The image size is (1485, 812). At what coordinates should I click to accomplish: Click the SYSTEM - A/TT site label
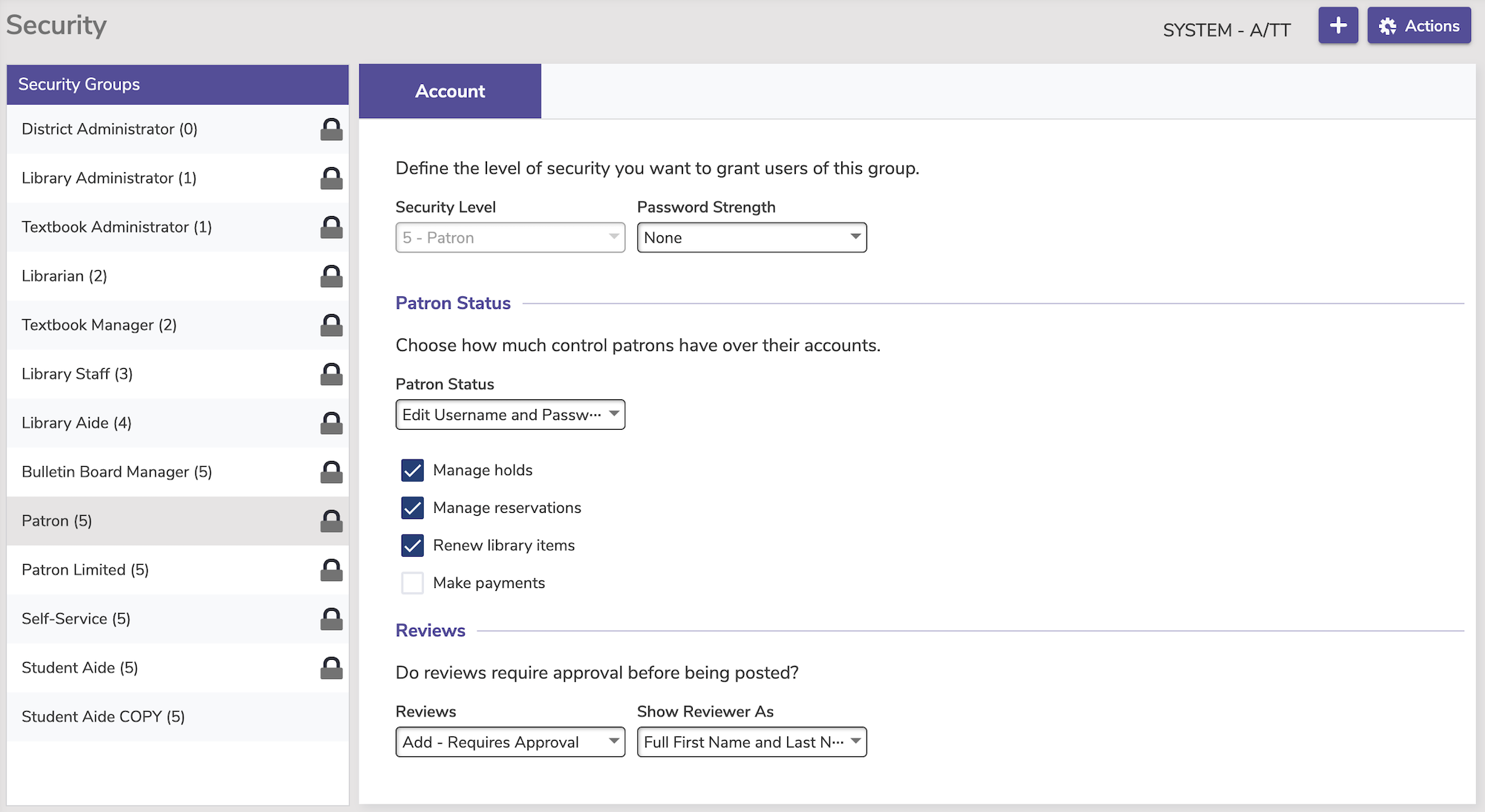point(1227,30)
